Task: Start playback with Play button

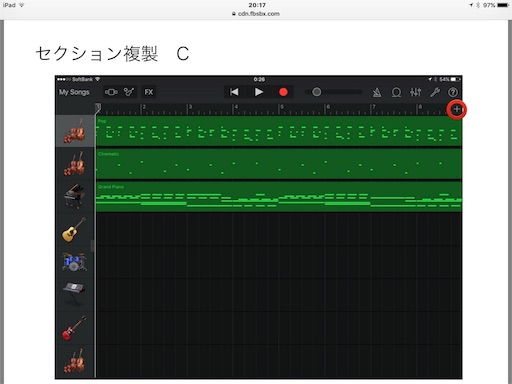Action: (259, 92)
